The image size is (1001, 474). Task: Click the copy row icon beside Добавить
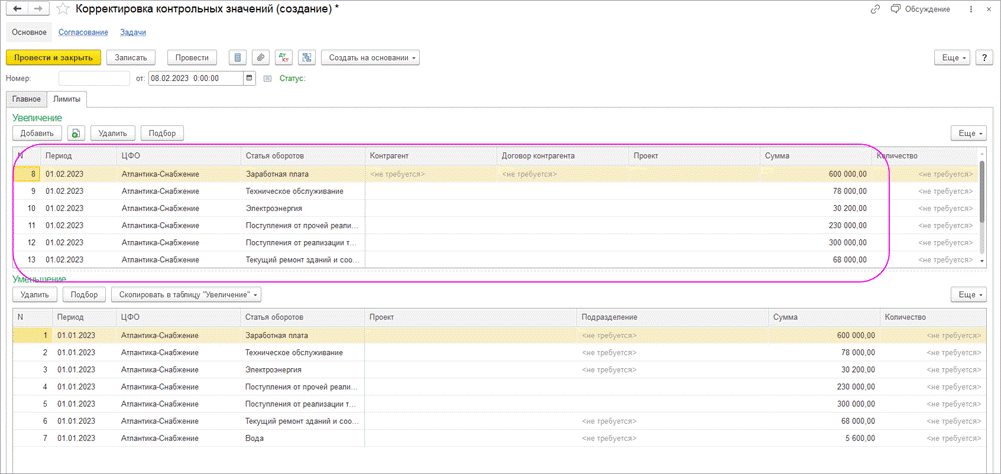tap(76, 133)
